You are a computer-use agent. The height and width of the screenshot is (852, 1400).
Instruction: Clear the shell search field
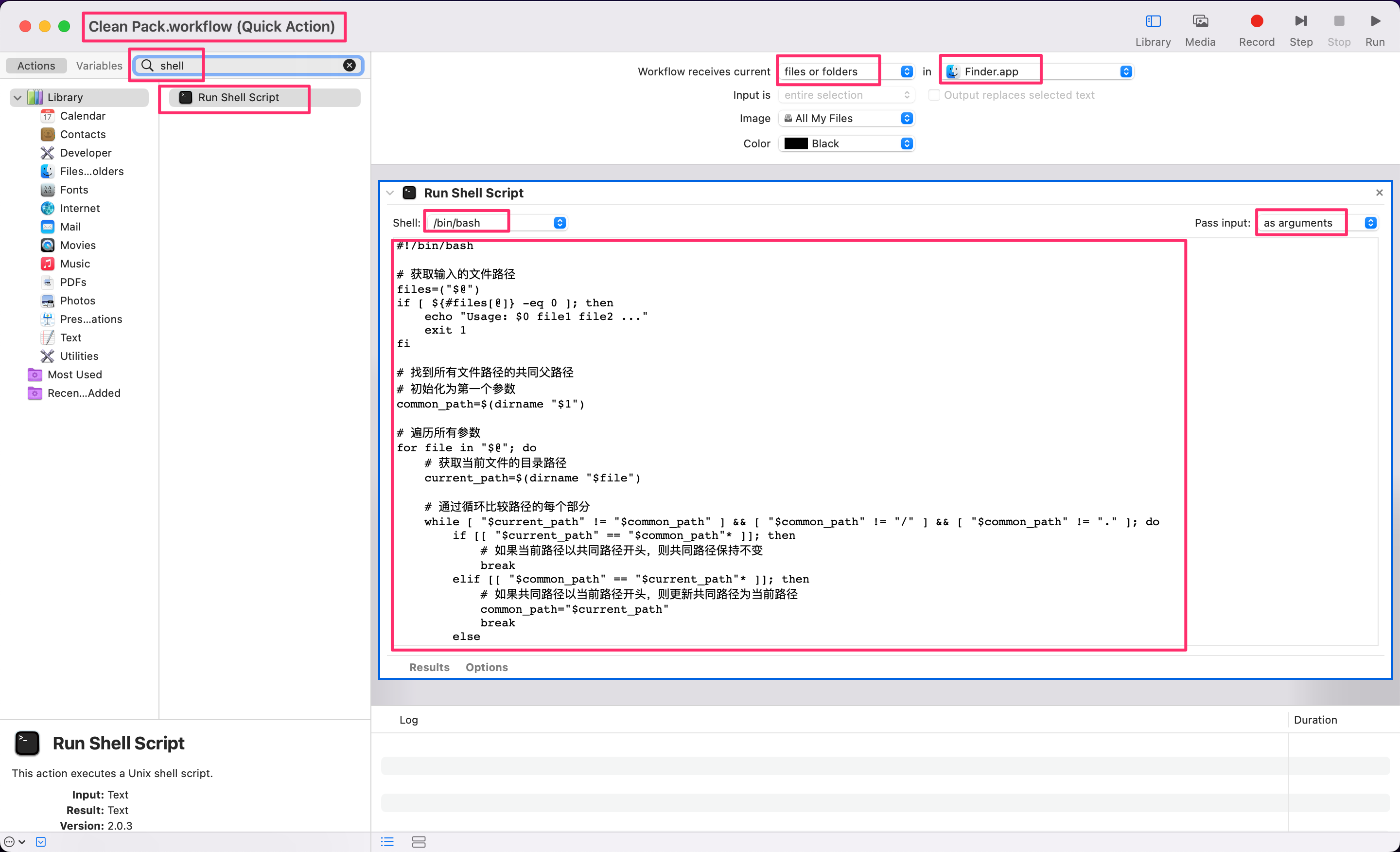pyautogui.click(x=350, y=65)
